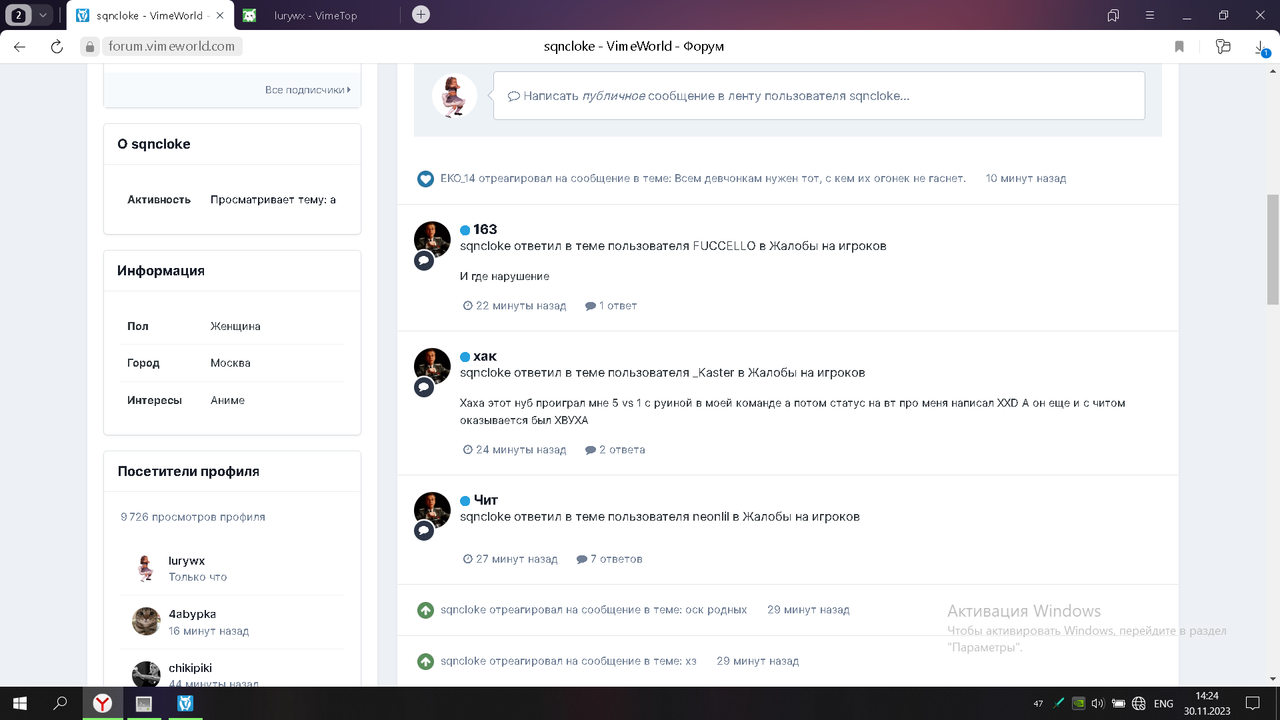Image resolution: width=1280 pixels, height=720 pixels.
Task: Switch to 'lurywx - VimeTop' tab
Action: pos(315,15)
